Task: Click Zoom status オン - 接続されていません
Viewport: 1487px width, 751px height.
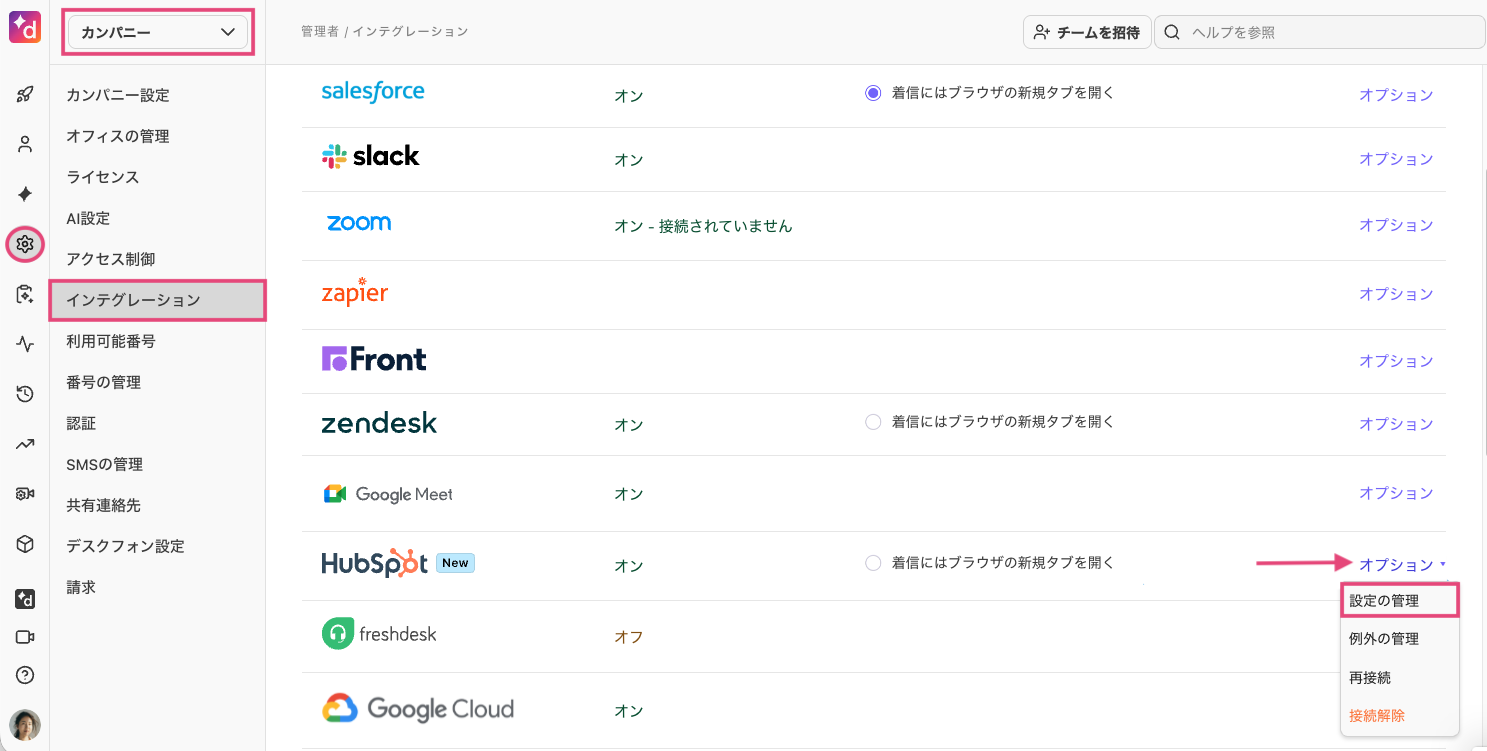Action: coord(703,226)
